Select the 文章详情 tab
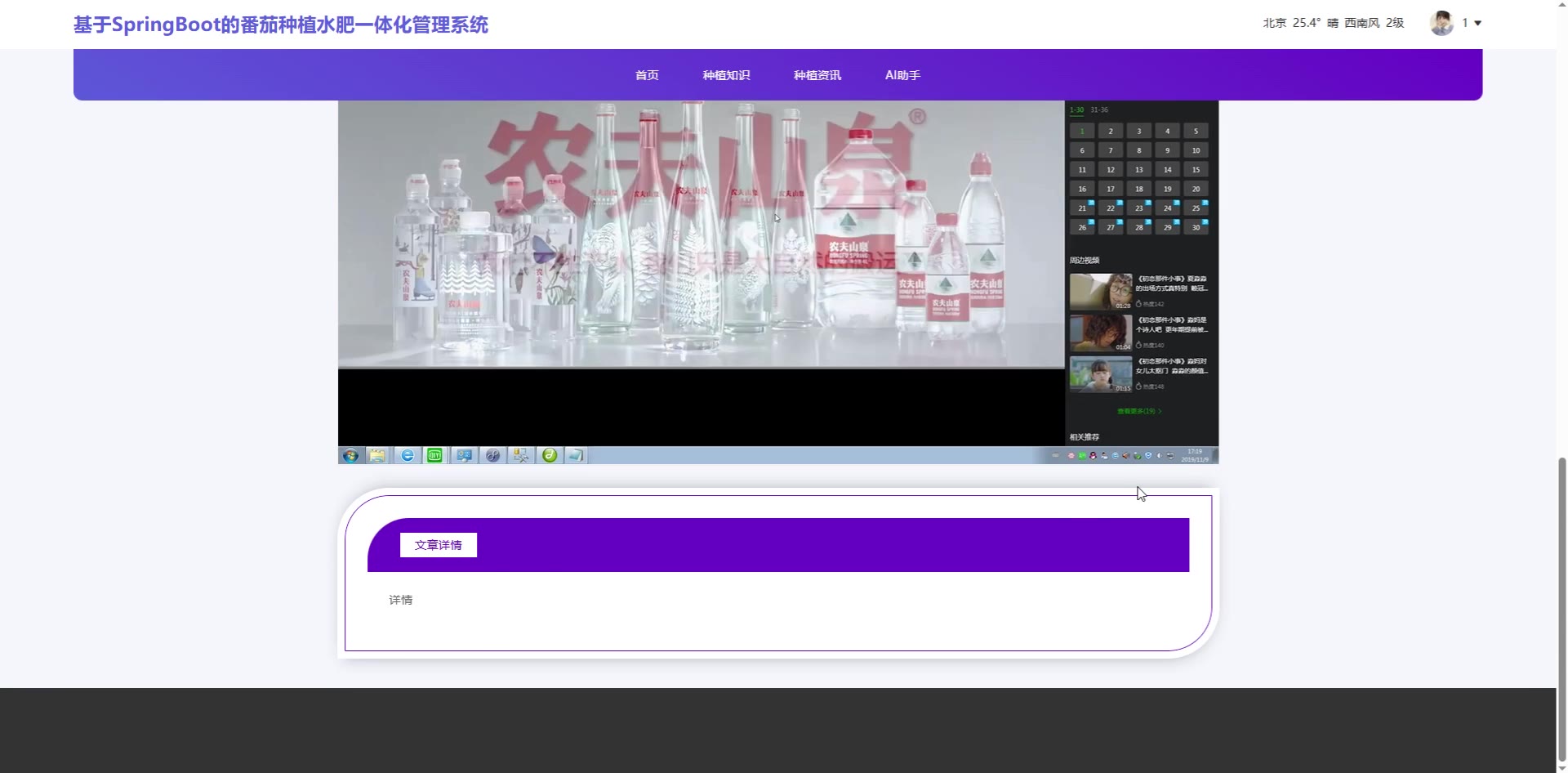Image resolution: width=1568 pixels, height=773 pixels. pos(439,545)
